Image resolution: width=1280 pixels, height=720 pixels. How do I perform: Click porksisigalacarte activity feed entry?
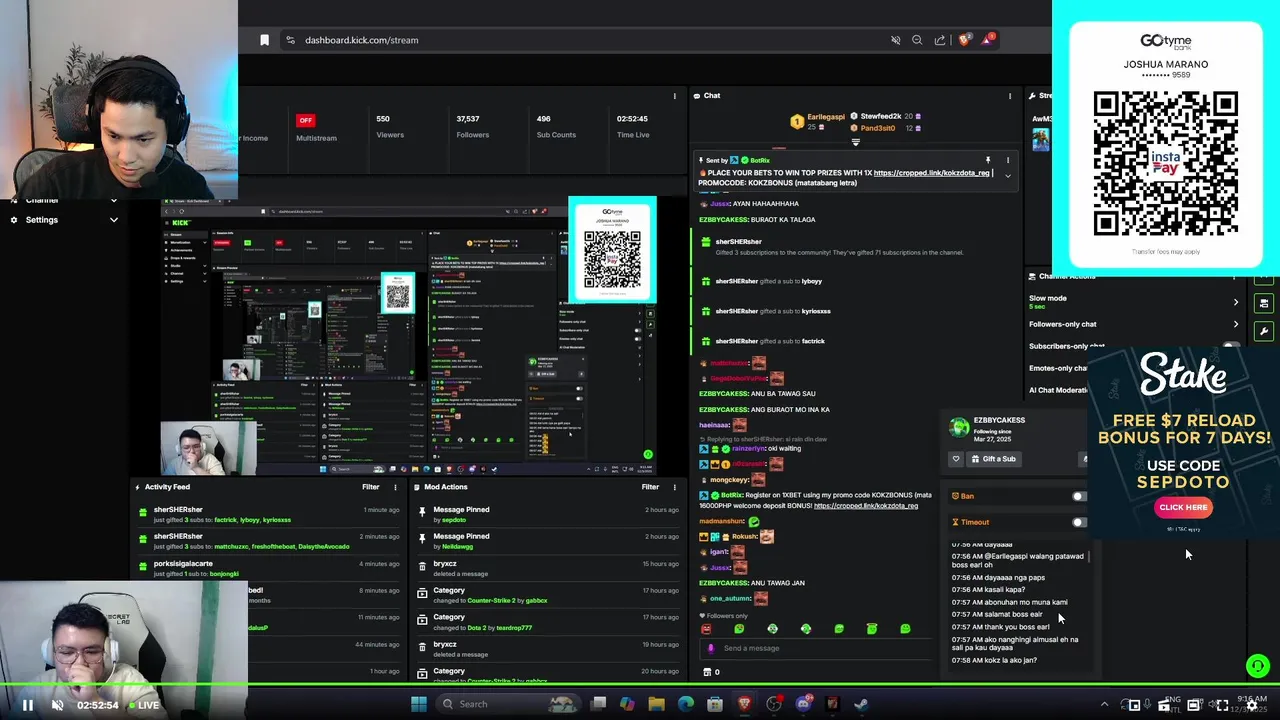point(265,568)
